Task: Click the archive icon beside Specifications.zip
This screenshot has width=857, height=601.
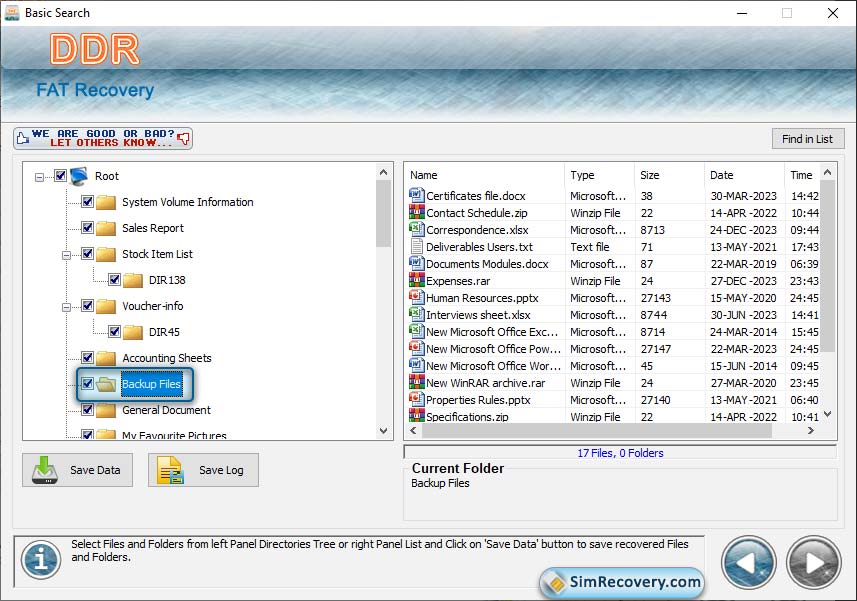Action: click(x=416, y=415)
